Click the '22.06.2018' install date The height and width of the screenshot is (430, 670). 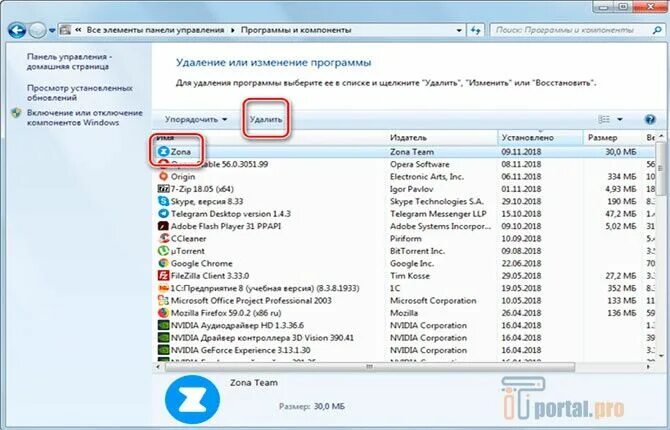coord(521,263)
